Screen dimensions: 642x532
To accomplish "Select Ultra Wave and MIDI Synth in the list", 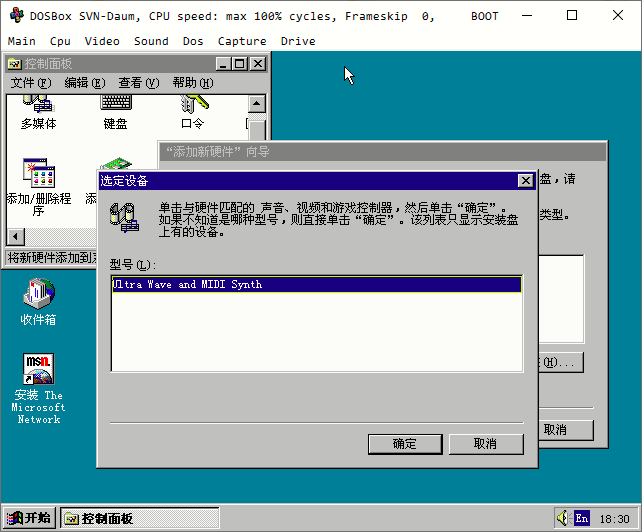I will (316, 285).
